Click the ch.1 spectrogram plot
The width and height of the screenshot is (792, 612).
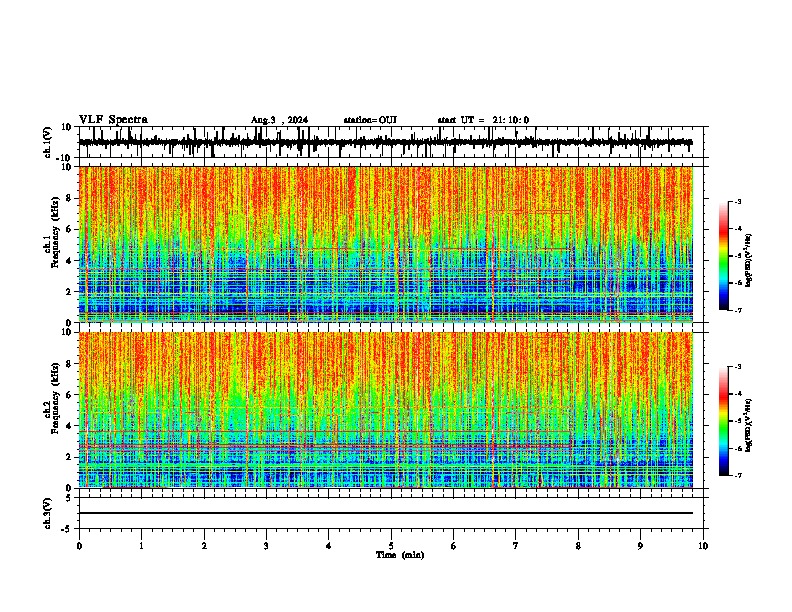point(386,244)
